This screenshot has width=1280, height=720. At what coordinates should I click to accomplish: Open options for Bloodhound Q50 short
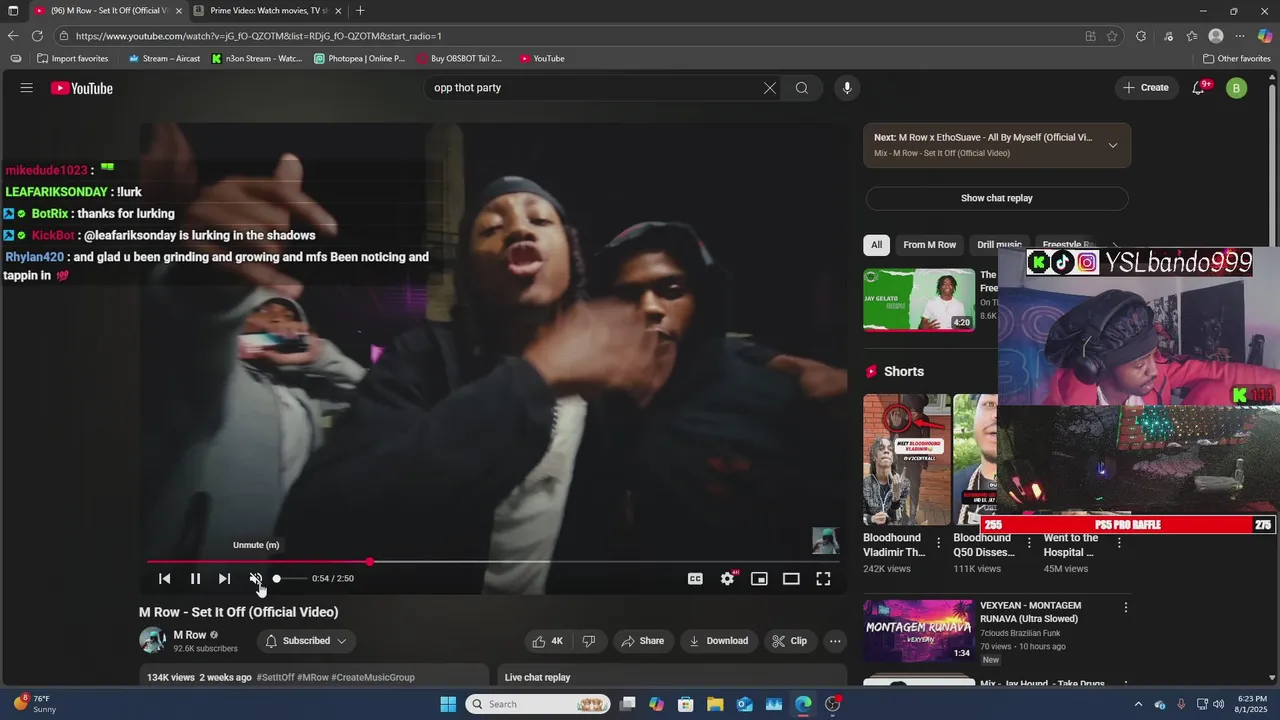point(1029,543)
